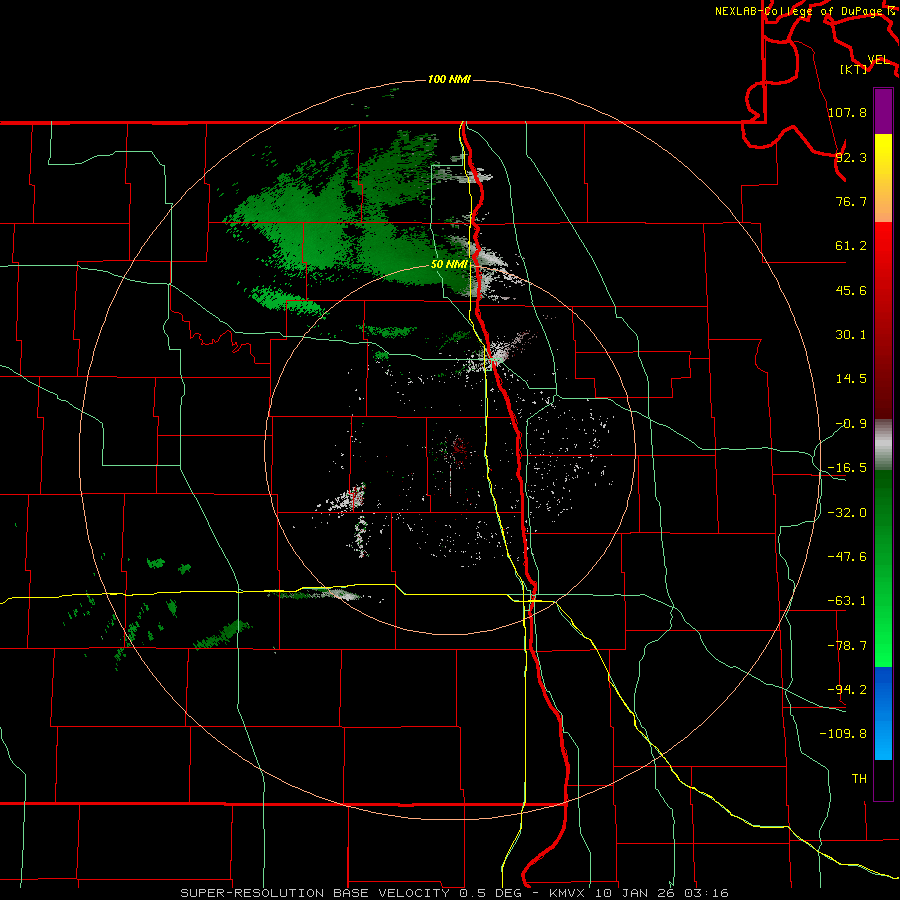Pick the yellow-orange segment of the color bar
This screenshot has height=900, width=900.
coord(883,178)
